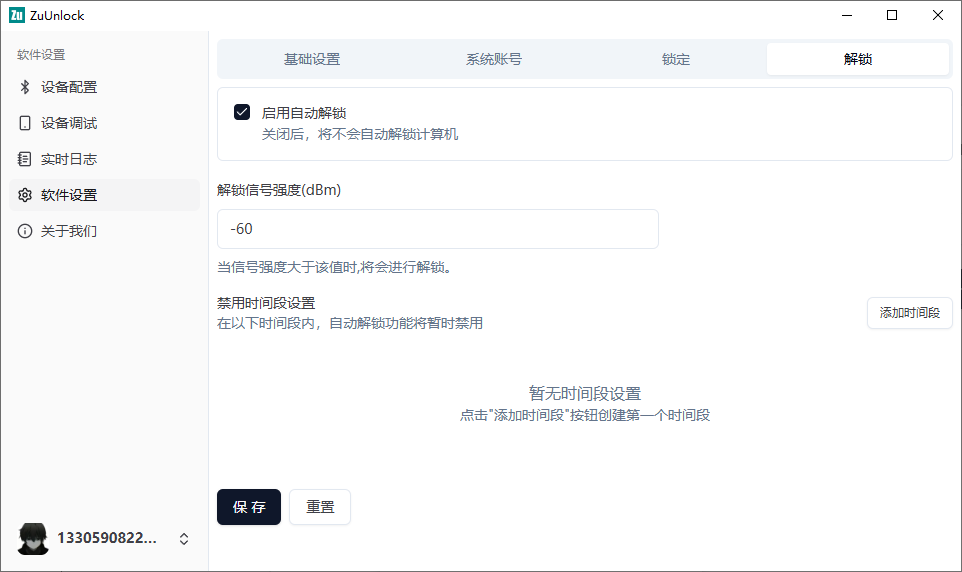Go to the 锁定 tab
Screen dimensions: 962x572
(x=676, y=59)
